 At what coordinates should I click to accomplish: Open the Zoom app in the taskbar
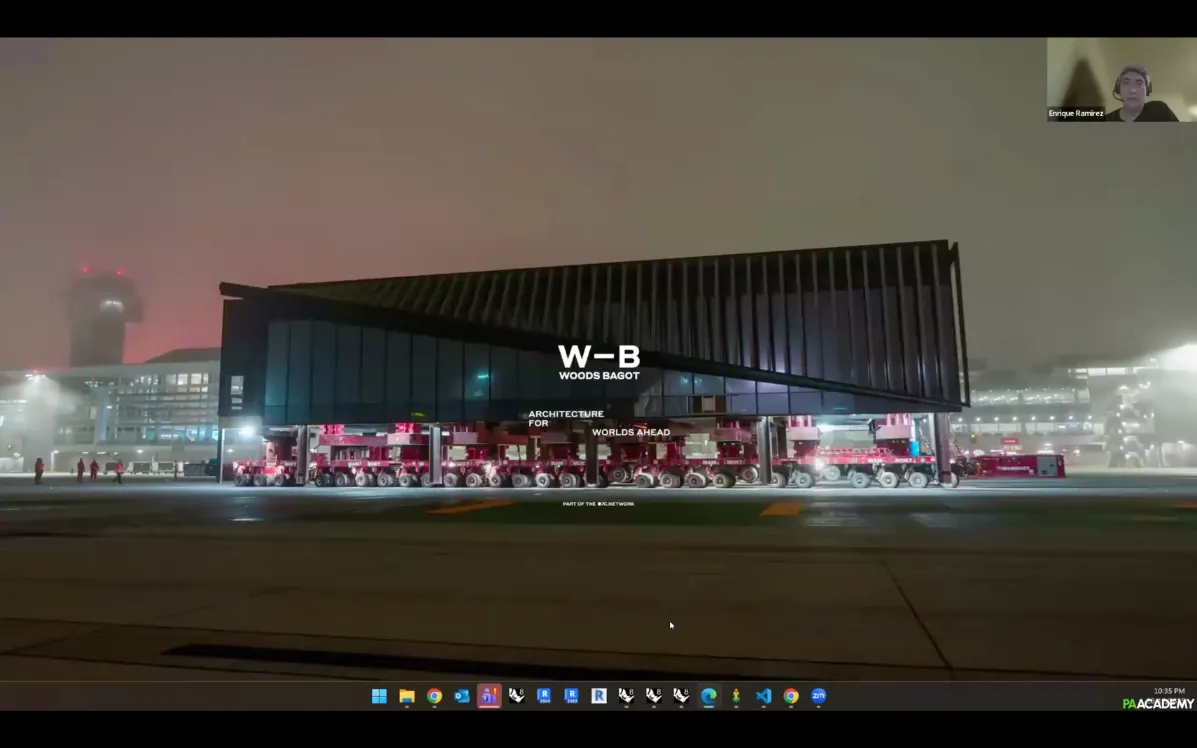click(x=818, y=696)
